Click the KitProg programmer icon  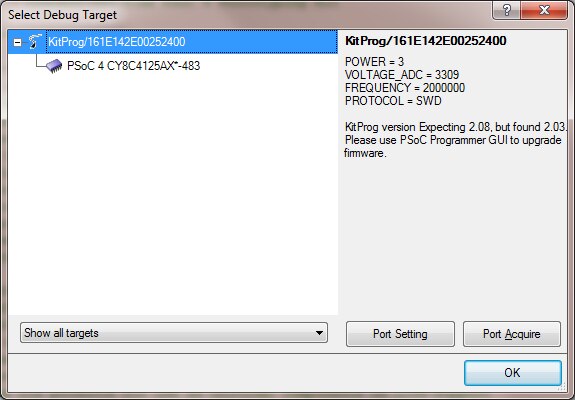35,41
